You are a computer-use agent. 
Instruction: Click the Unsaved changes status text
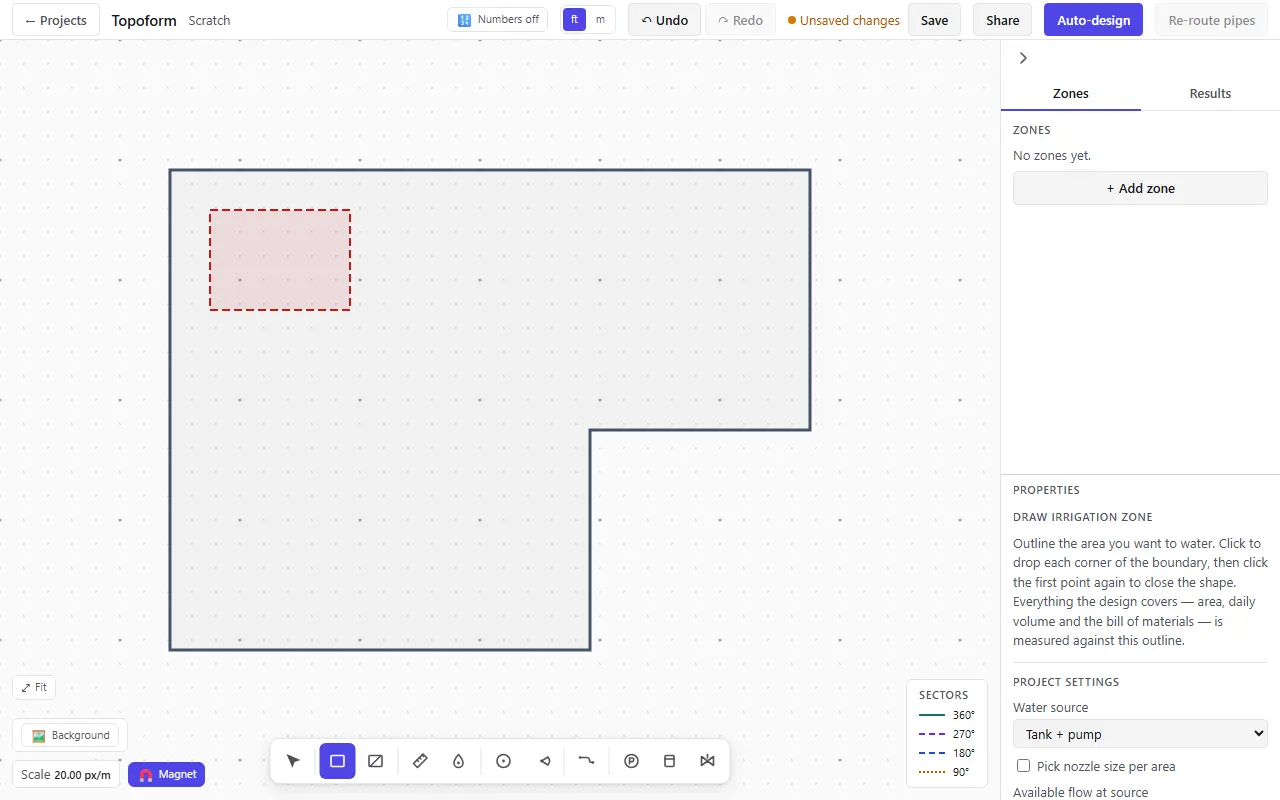pos(844,20)
